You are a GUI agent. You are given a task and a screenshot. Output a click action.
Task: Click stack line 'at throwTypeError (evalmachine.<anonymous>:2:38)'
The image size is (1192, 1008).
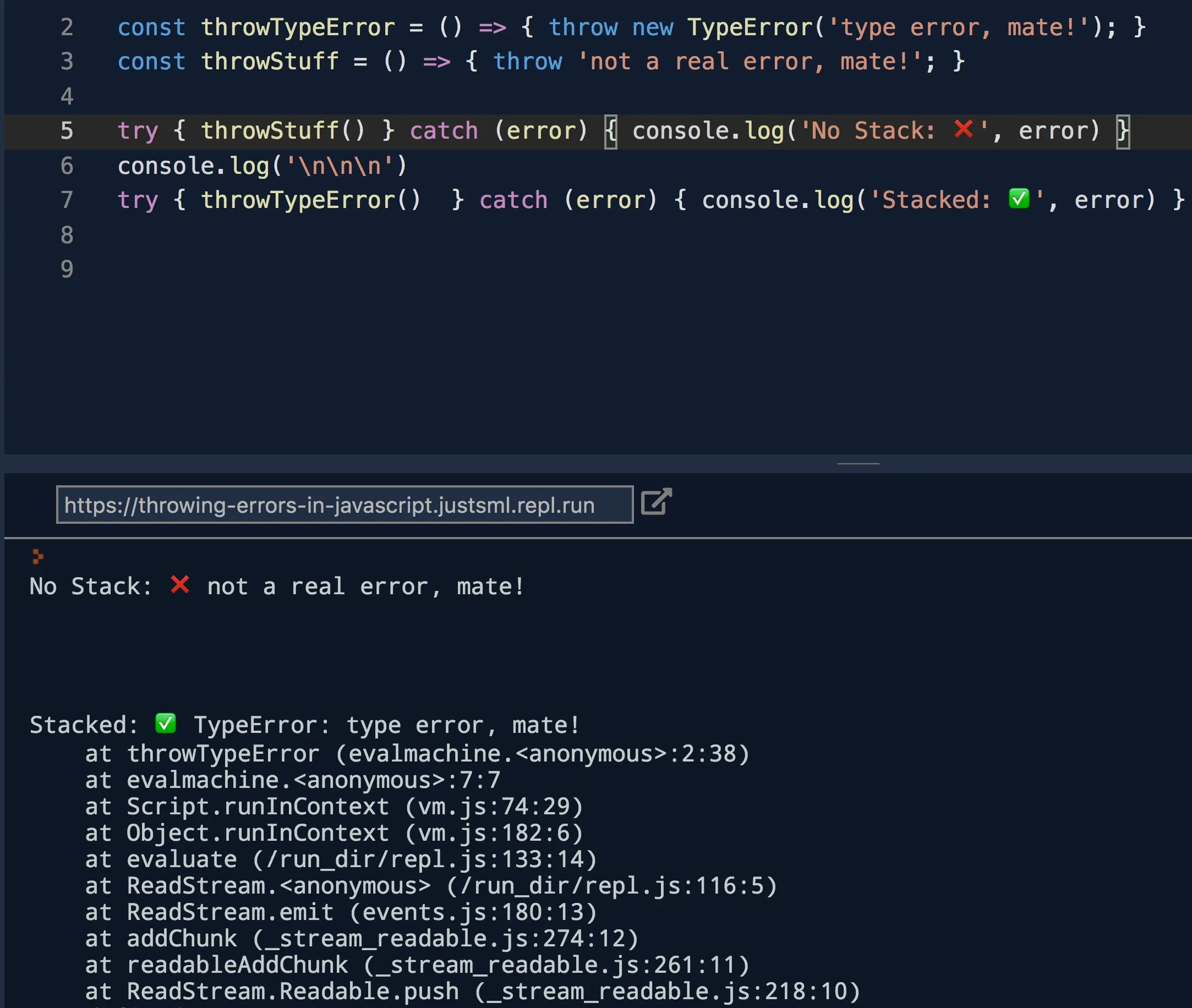tap(417, 754)
